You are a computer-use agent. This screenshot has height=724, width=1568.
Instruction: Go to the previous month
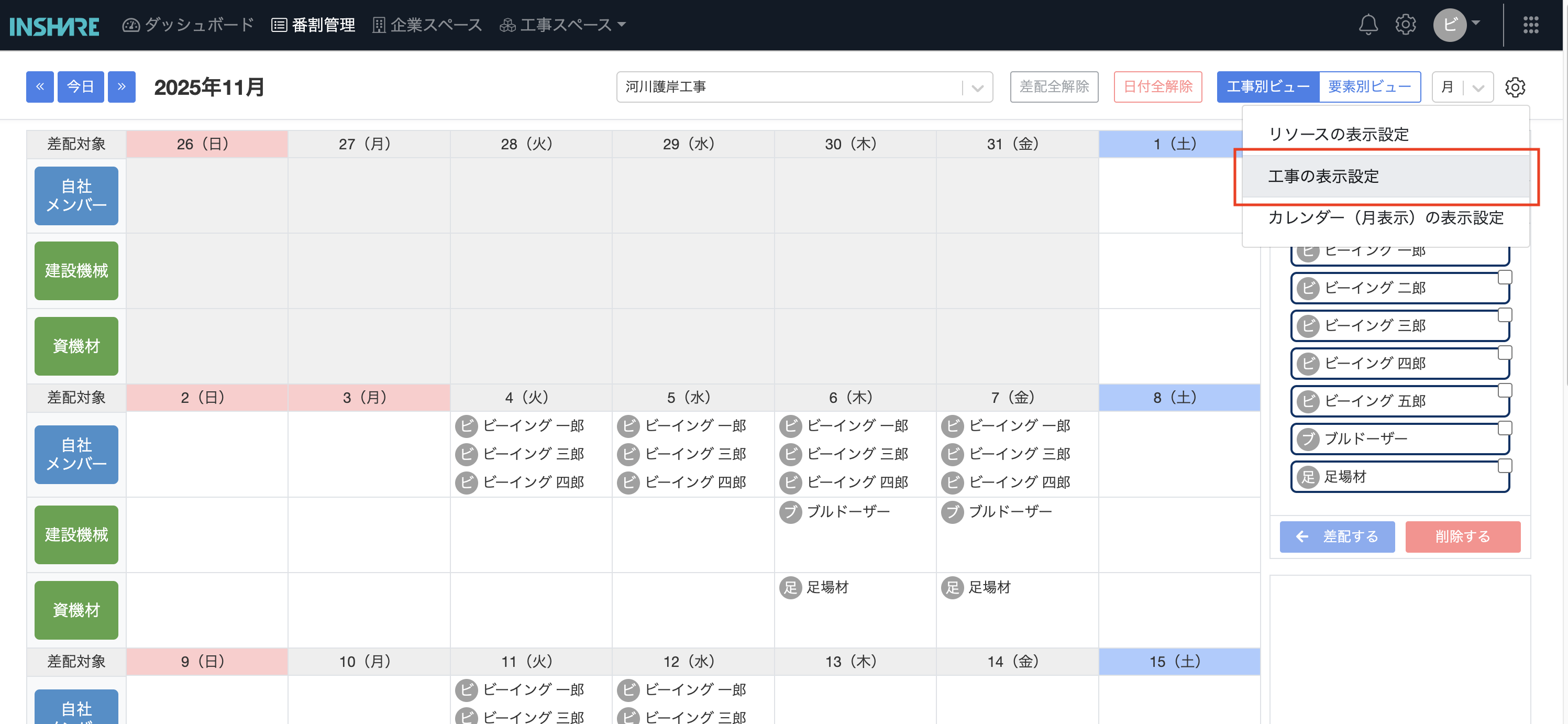40,87
